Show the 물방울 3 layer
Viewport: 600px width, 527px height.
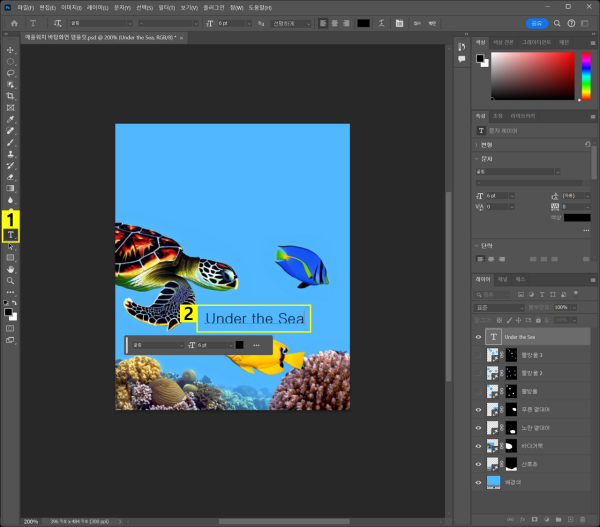478,356
